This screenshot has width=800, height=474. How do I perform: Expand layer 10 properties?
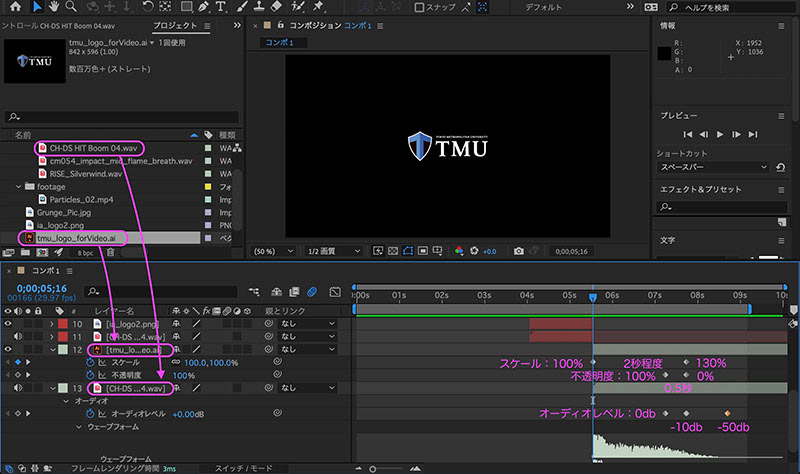pyautogui.click(x=52, y=323)
